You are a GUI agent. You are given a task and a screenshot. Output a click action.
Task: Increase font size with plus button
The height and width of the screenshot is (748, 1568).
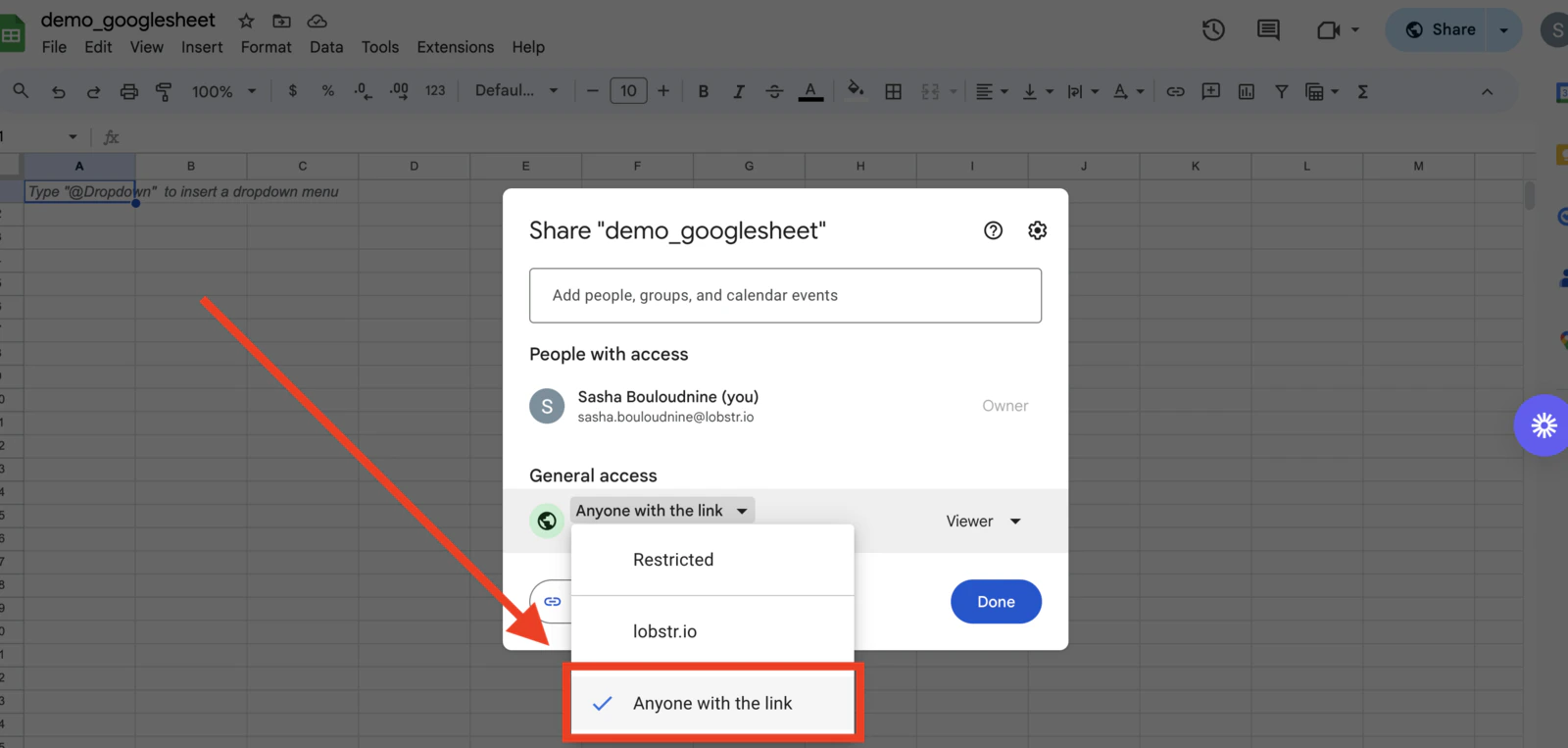click(663, 91)
